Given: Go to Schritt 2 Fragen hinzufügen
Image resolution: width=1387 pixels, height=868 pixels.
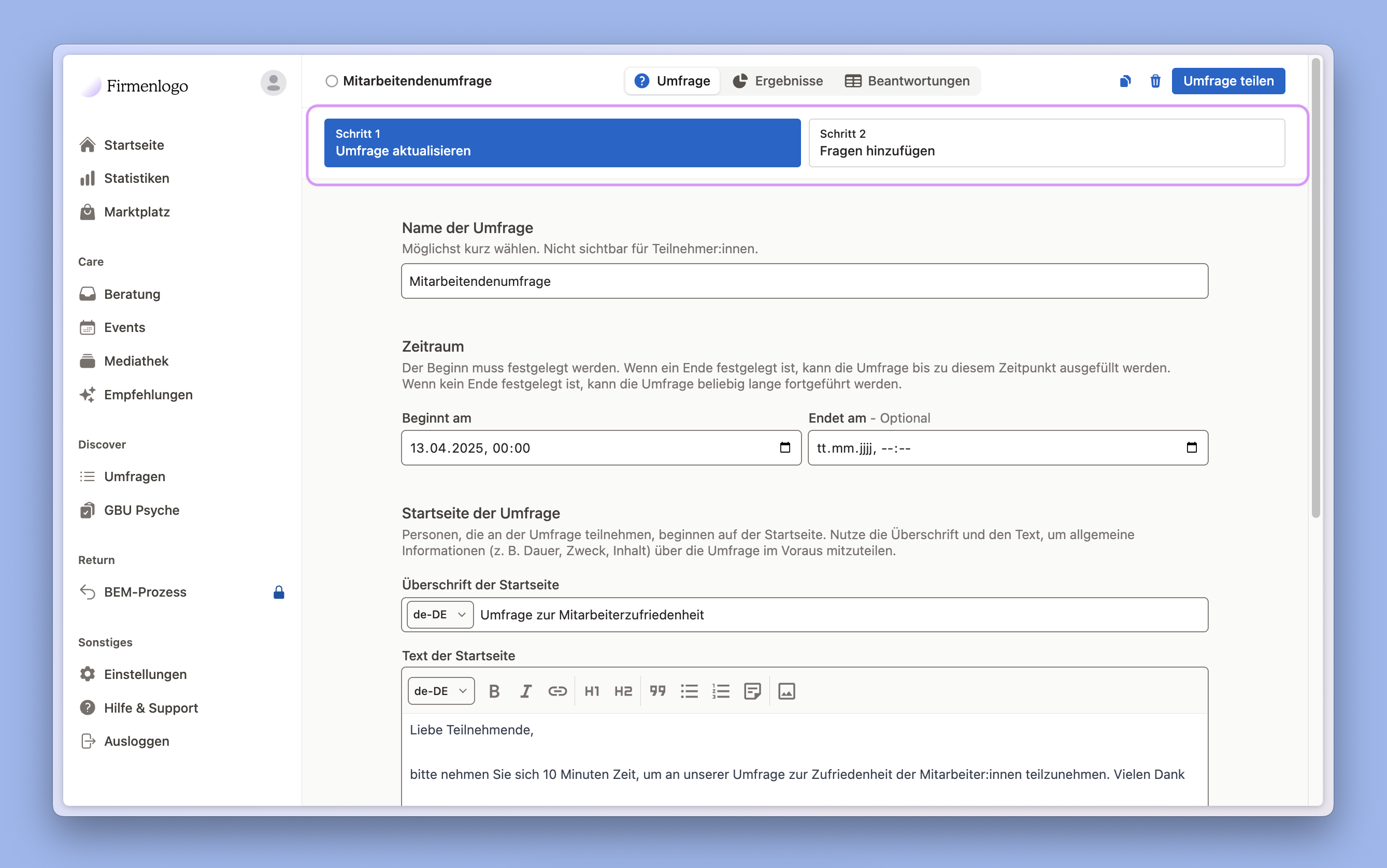Looking at the screenshot, I should 1046,143.
